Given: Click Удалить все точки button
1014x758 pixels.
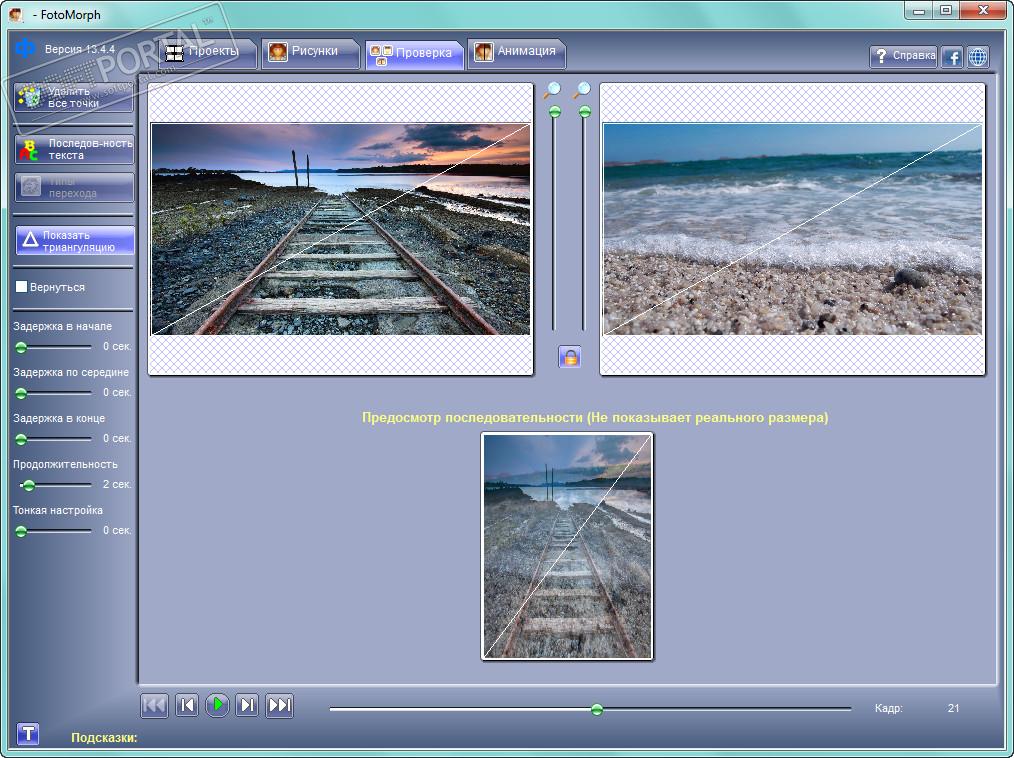Looking at the screenshot, I should point(74,97).
